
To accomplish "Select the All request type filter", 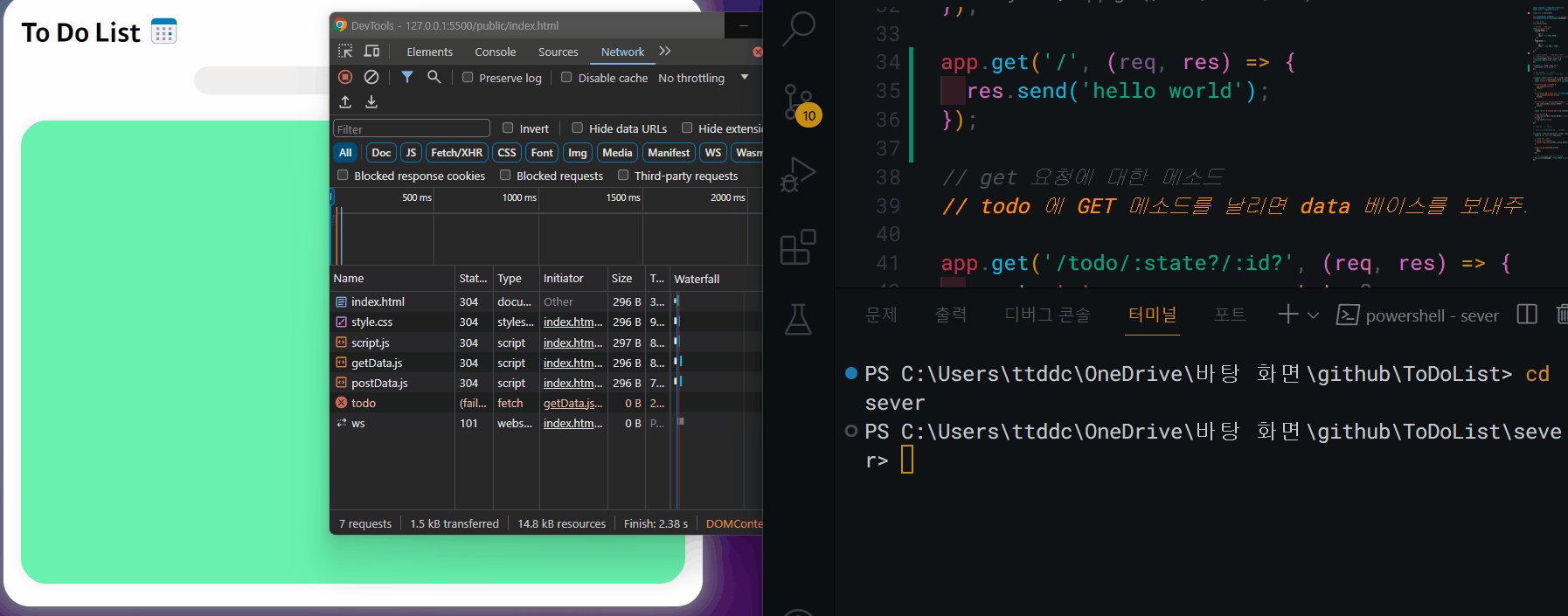I will click(345, 153).
